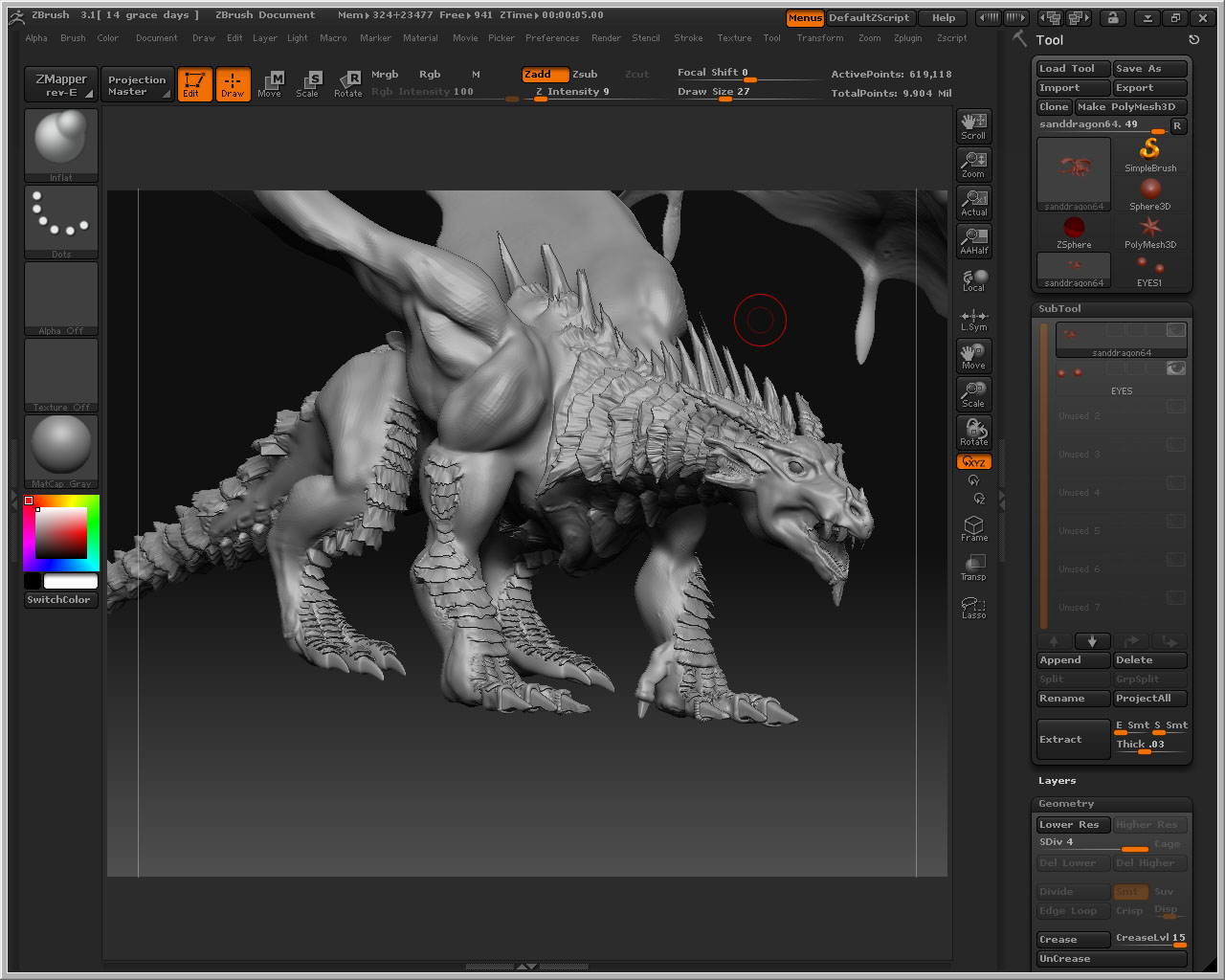Screen dimensions: 1225x980
Task: Toggle Local symmetry transform icon
Action: coord(973,279)
